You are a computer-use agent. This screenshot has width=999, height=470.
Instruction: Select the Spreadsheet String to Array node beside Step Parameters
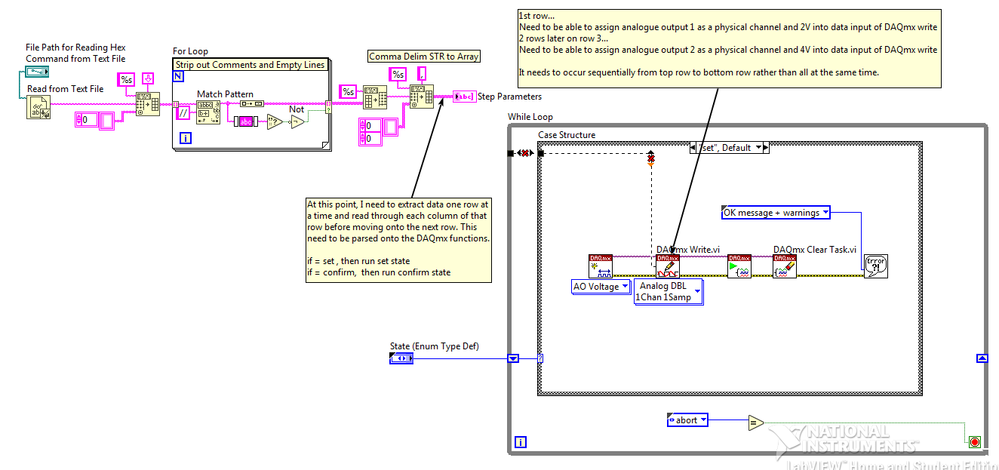[421, 97]
